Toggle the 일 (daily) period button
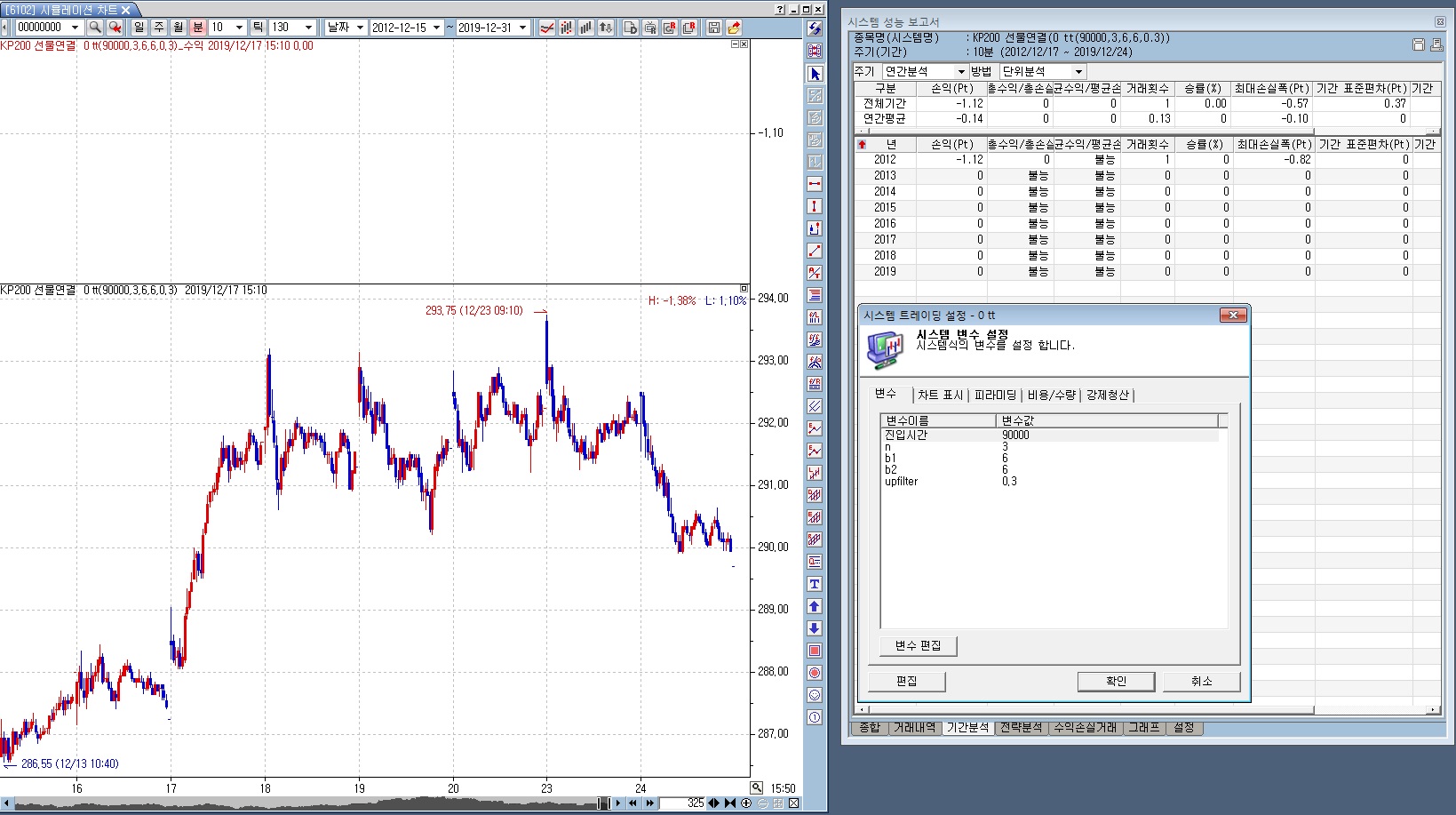1456x815 pixels. (x=139, y=28)
